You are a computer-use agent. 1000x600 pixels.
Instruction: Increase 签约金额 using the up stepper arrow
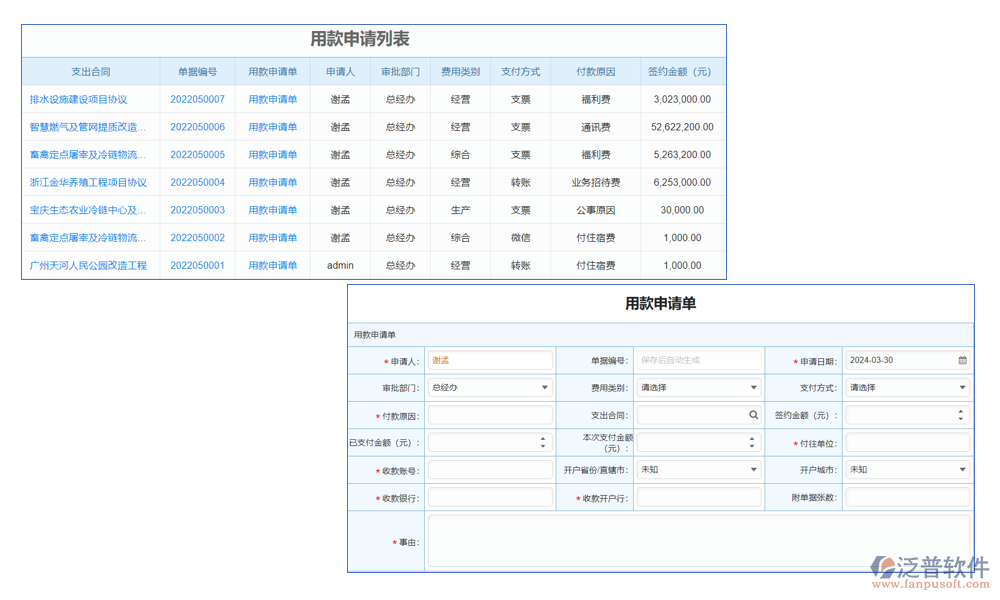coord(960,410)
